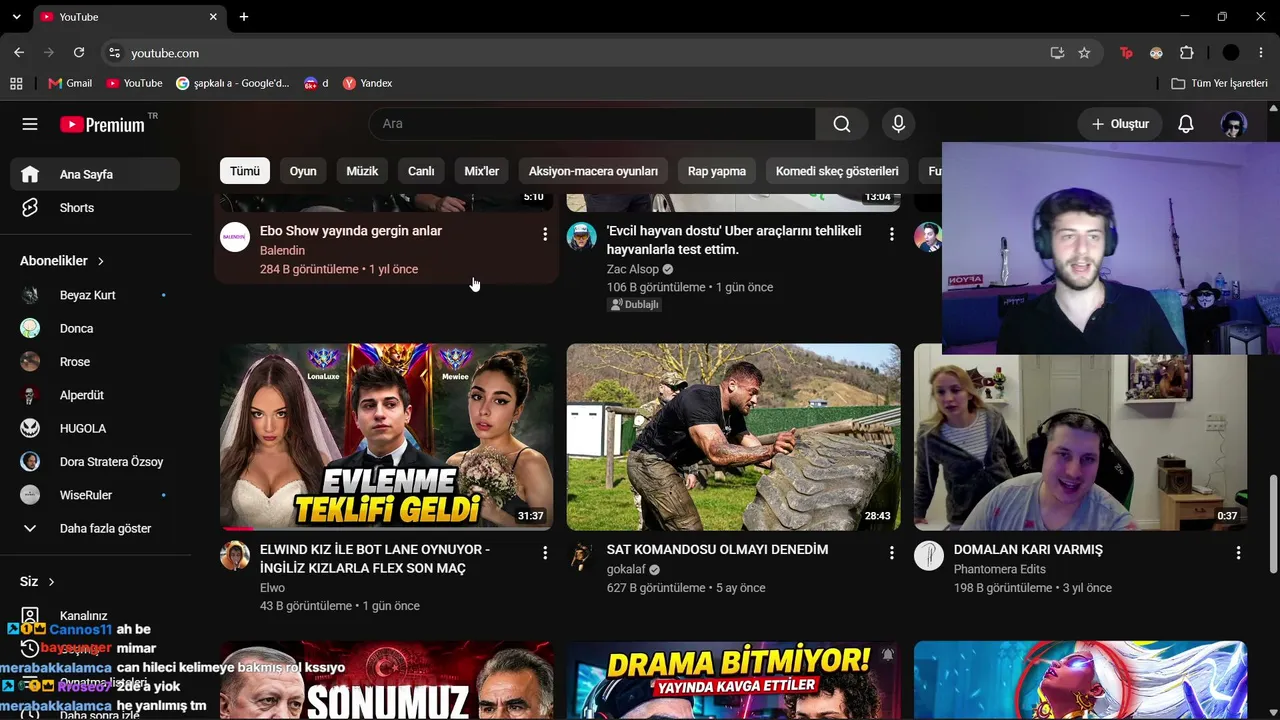Play the 0:37 DOMALAN video thumbnail
The height and width of the screenshot is (720, 1280).
coord(1080,442)
